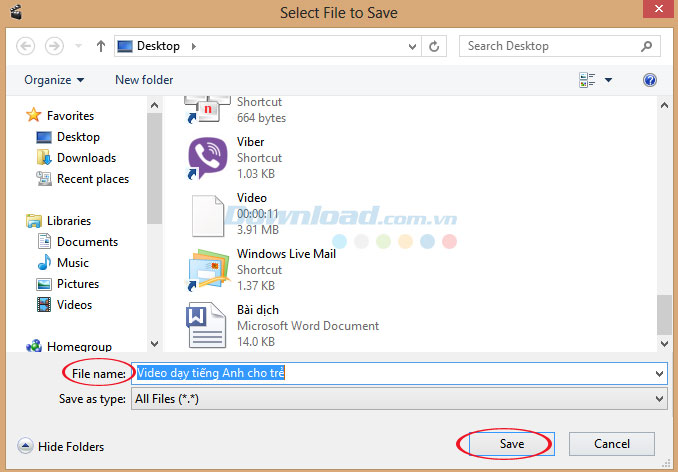
Task: Click the File name text field
Action: pyautogui.click(x=391, y=373)
